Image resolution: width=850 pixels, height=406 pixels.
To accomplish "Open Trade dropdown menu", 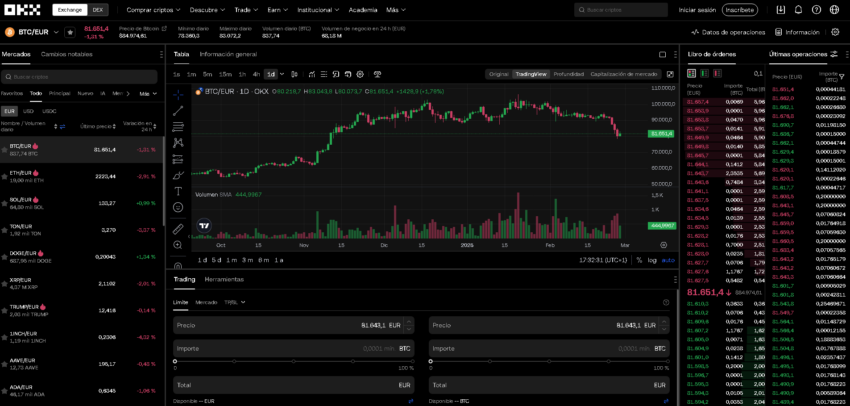I will coord(247,10).
